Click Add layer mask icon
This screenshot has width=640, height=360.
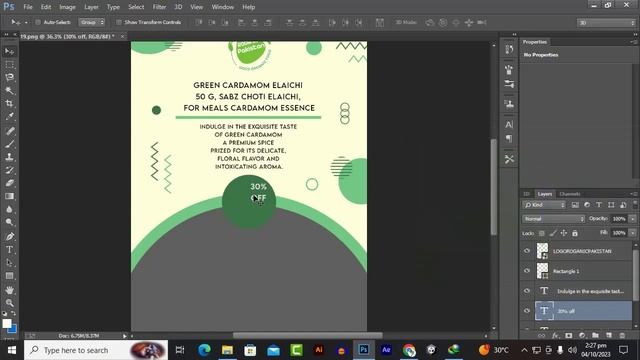tap(569, 336)
